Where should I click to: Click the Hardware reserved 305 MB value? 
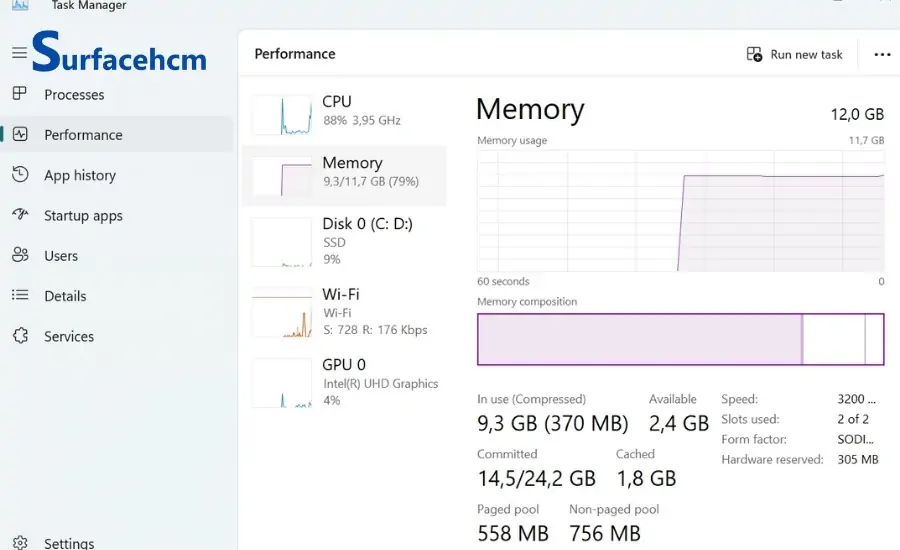(858, 459)
